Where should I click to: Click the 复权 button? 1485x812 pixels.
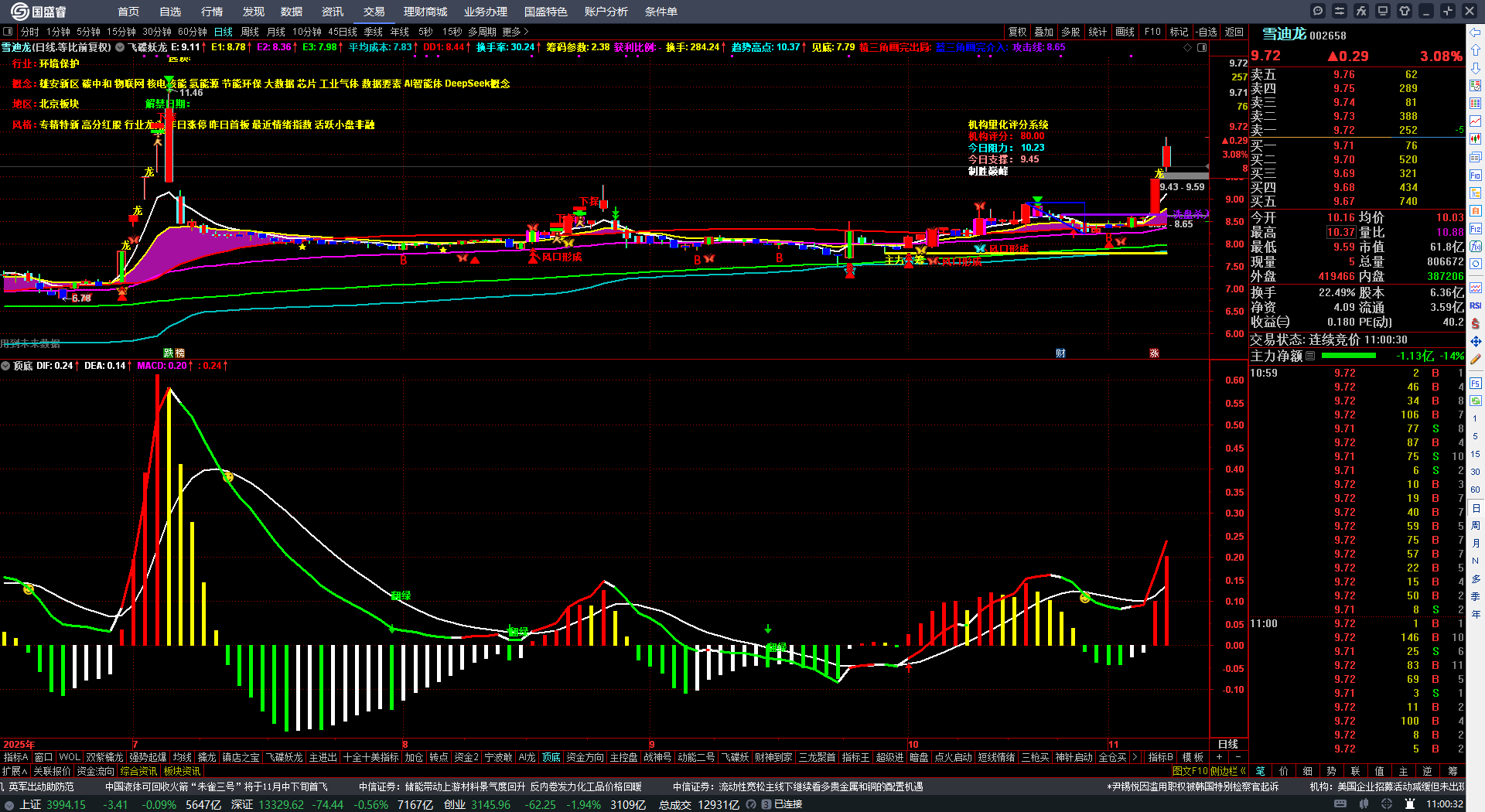(x=1018, y=32)
